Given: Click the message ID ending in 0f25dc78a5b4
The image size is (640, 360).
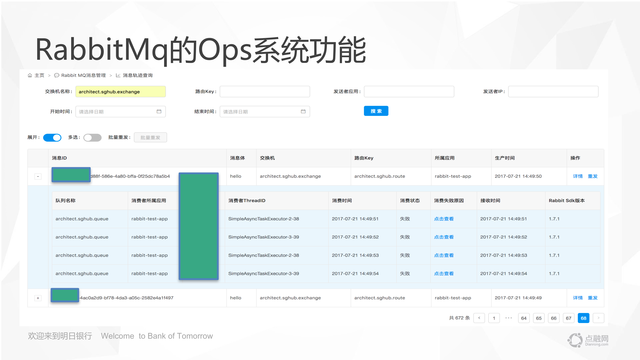Looking at the screenshot, I should point(130,176).
